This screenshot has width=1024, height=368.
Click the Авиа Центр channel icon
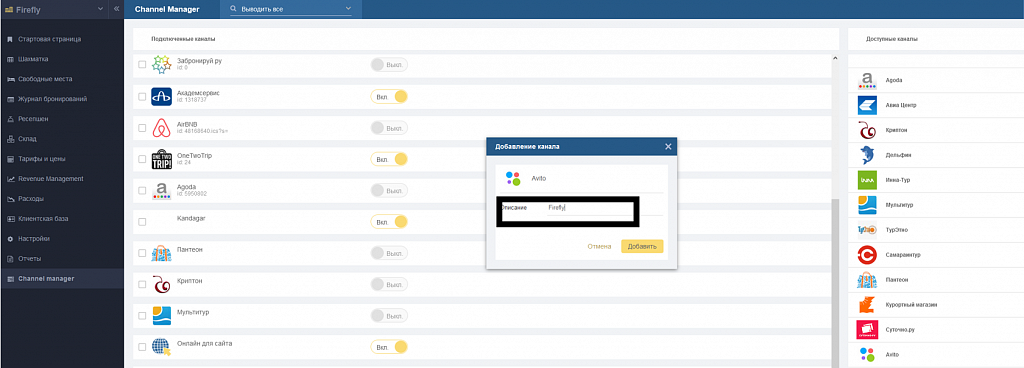tap(867, 105)
